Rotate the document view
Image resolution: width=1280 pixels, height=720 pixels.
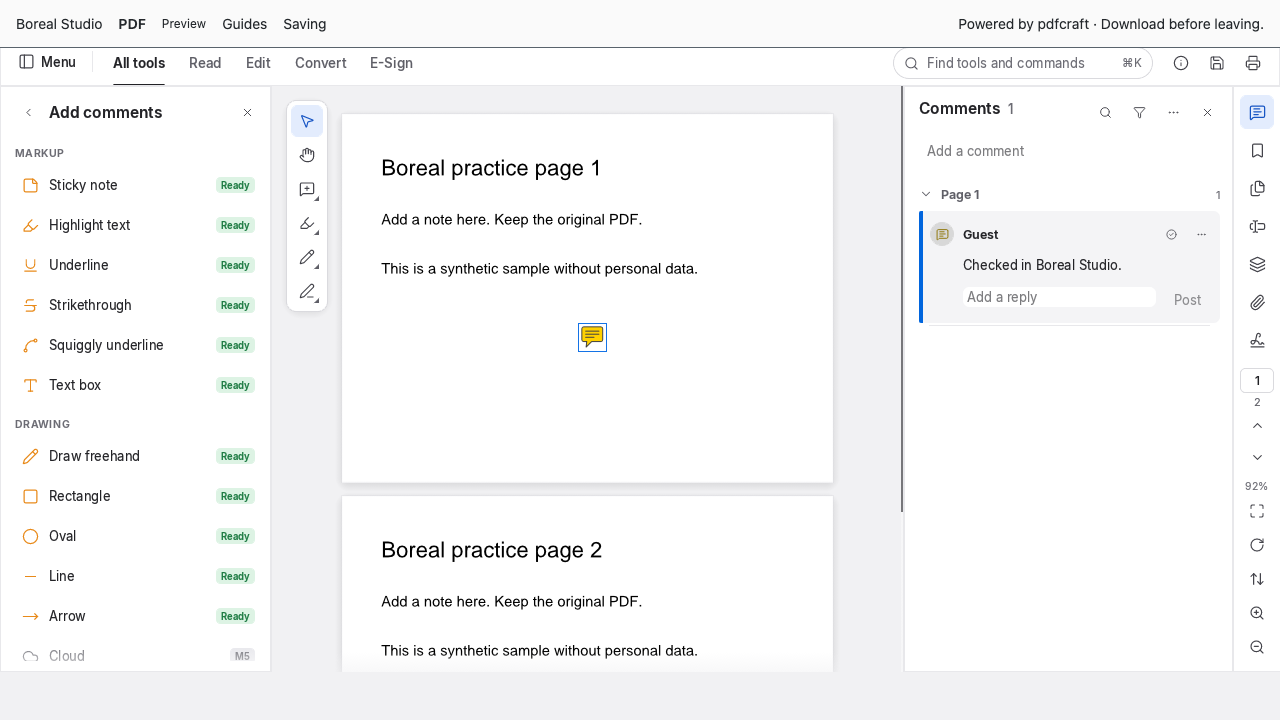click(1257, 545)
